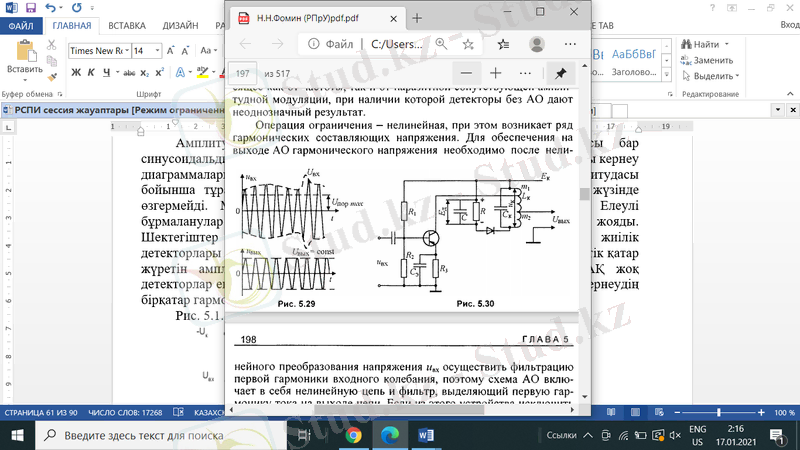Viewport: 800px width, 450px height.
Task: Click the Cut scissors icon
Action: pos(52,44)
